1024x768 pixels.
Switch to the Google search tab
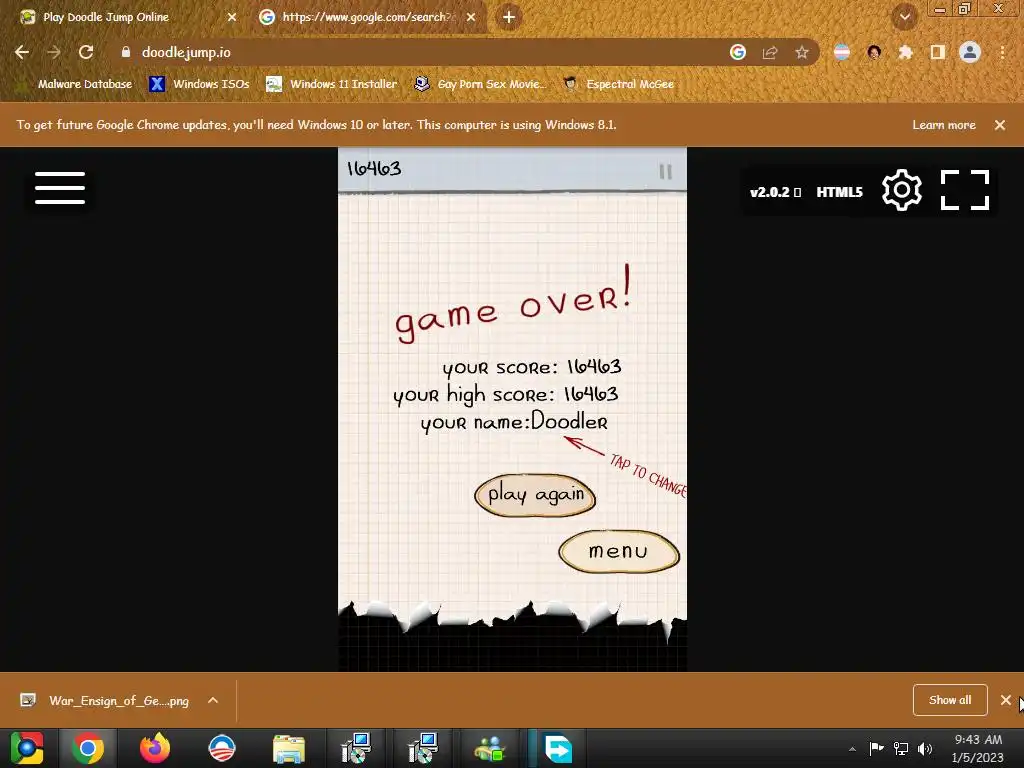pyautogui.click(x=366, y=17)
